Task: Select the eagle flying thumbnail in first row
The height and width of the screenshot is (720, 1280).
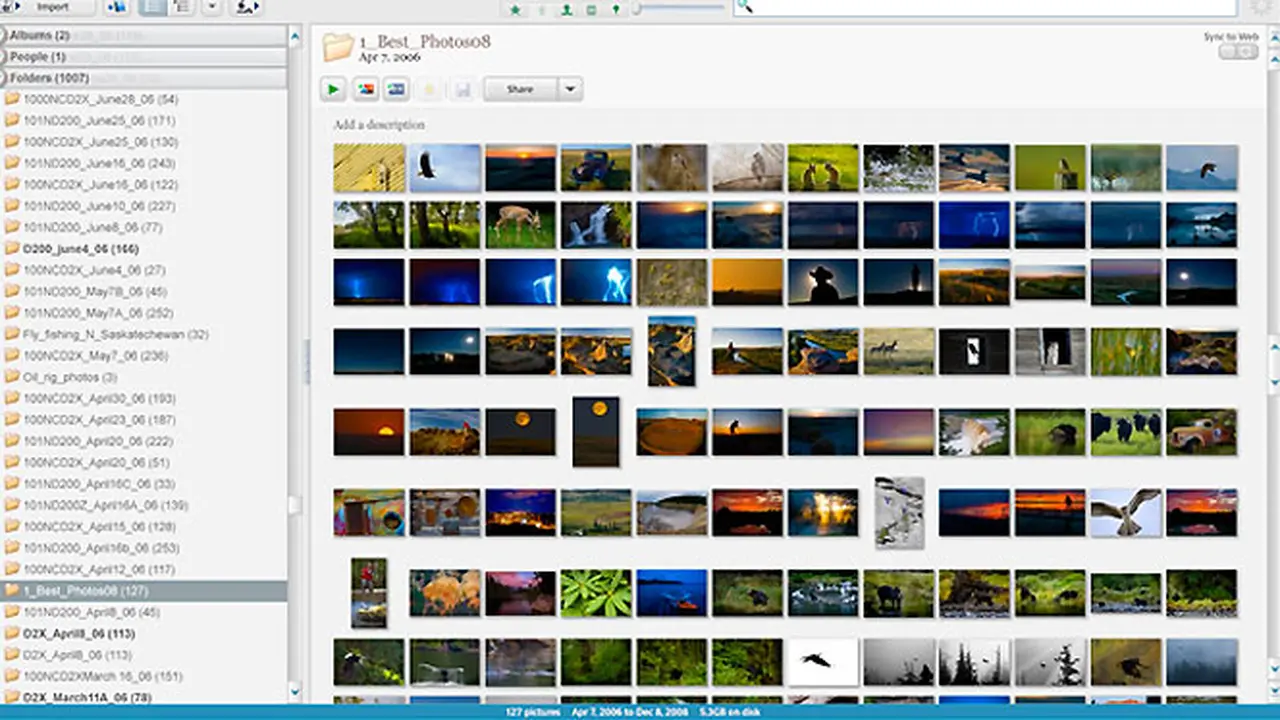Action: (445, 167)
